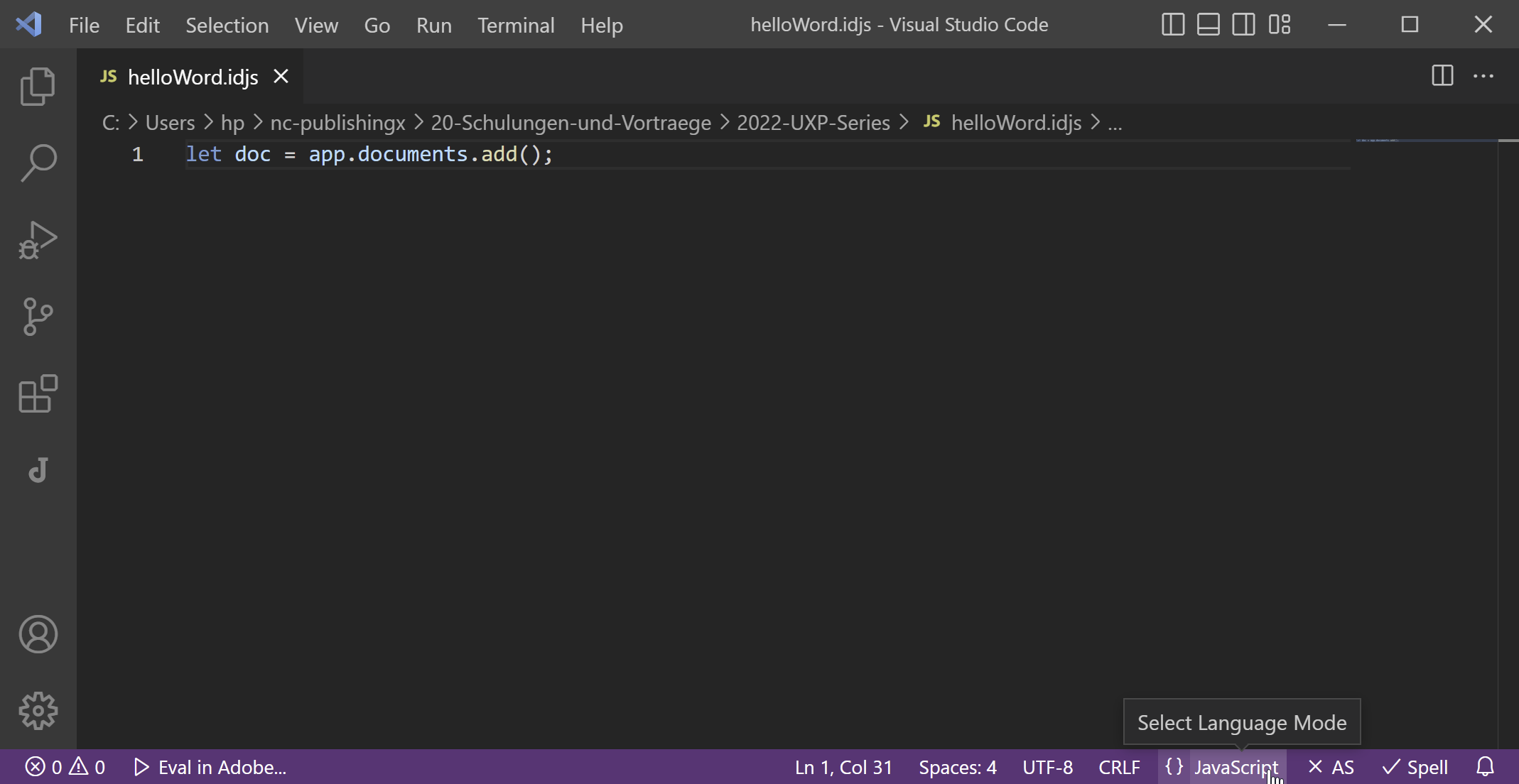
Task: Open the Extensions view
Action: point(38,393)
